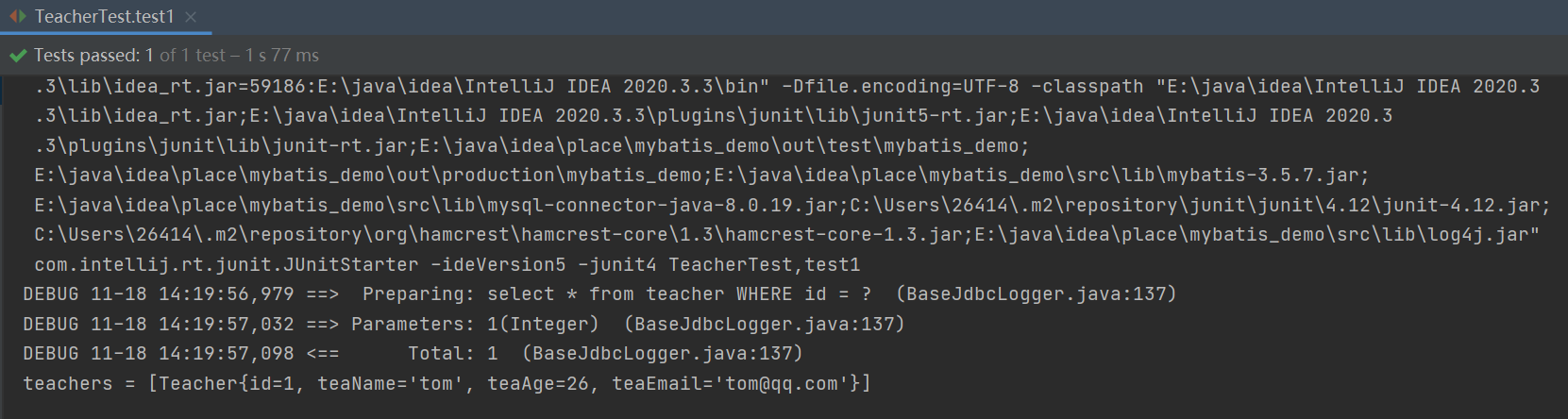Screen dimensions: 1568x419
Task: Click the "Total: 1" log text
Action: point(452,354)
